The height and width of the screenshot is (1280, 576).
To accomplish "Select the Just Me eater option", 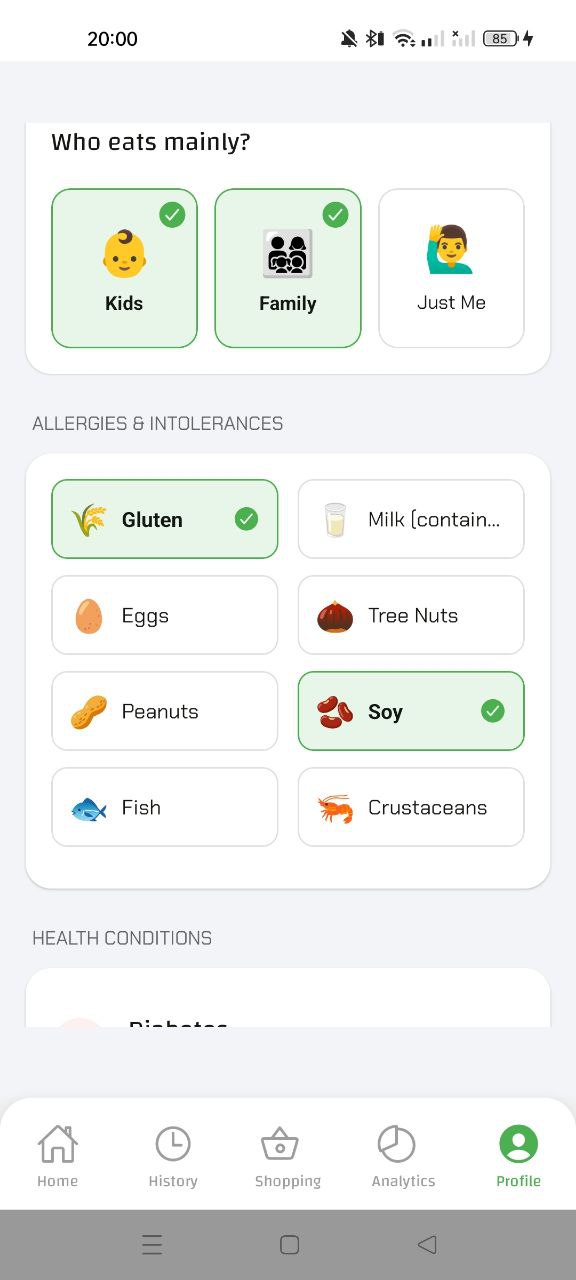I will pyautogui.click(x=451, y=267).
